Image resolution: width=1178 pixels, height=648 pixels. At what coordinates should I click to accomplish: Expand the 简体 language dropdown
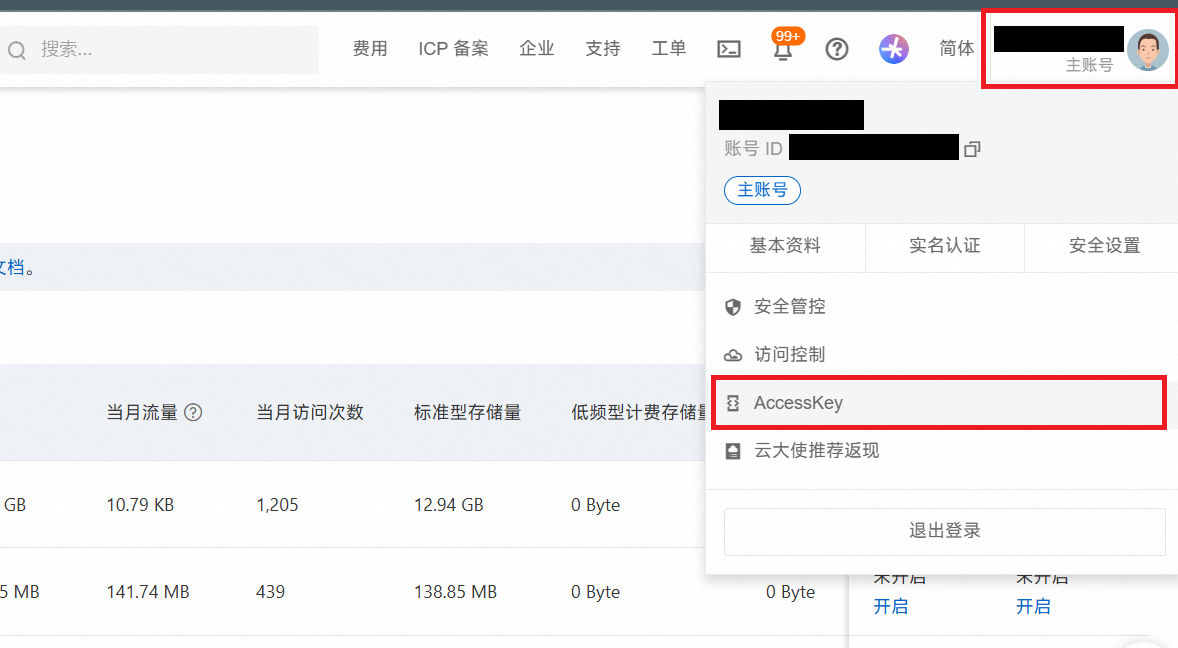pyautogui.click(x=957, y=49)
